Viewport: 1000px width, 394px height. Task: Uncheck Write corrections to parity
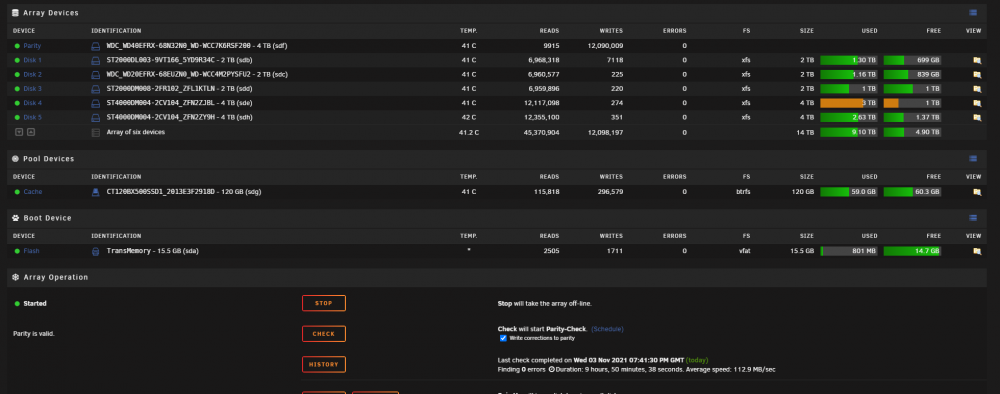[x=503, y=338]
